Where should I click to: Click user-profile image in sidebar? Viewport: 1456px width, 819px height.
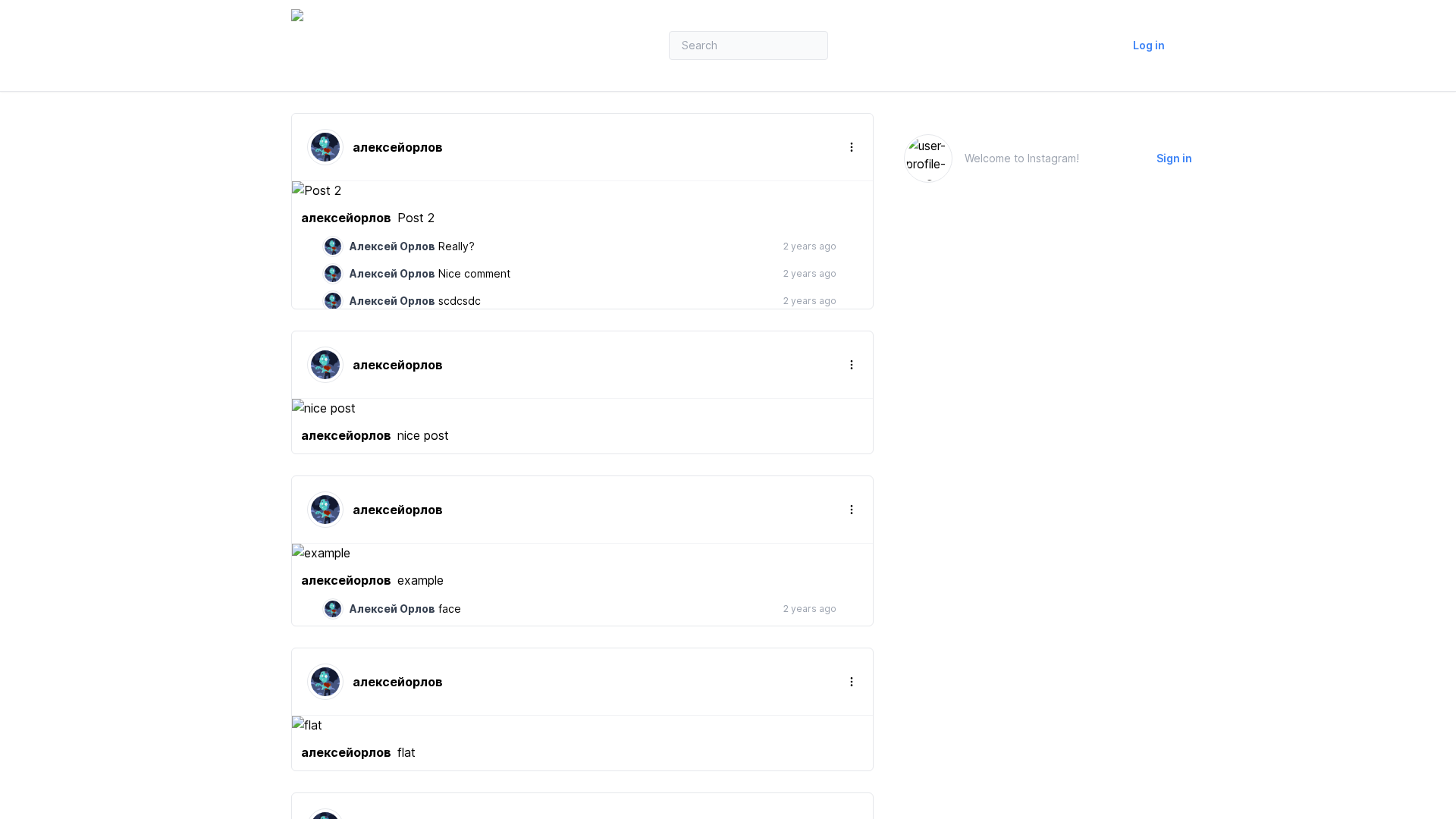click(928, 158)
